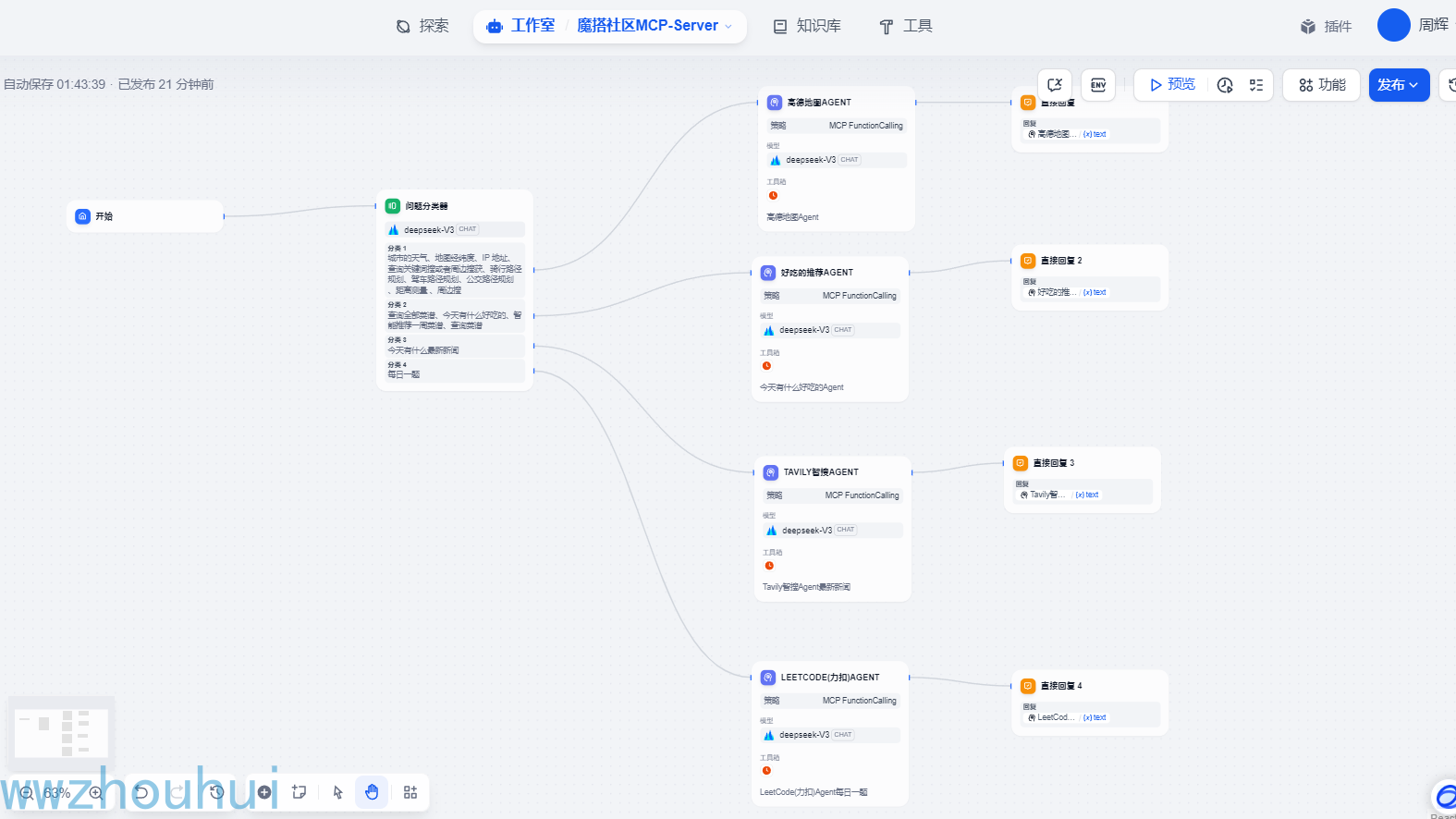
Task: Zoom in on the canvas
Action: [96, 793]
